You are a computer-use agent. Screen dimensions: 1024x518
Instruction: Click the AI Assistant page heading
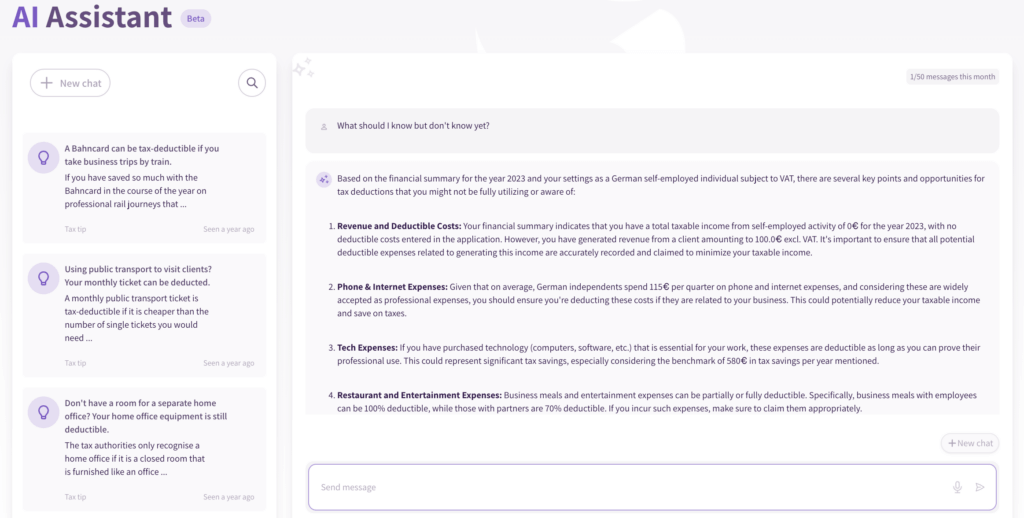tap(92, 17)
